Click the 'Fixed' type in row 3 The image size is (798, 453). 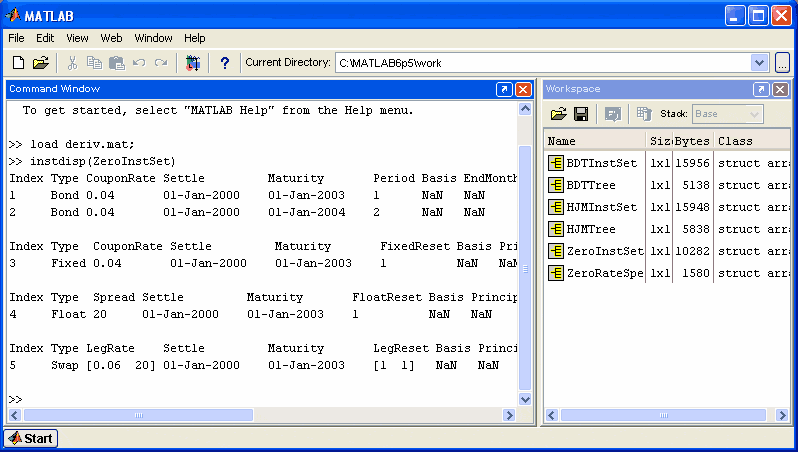[x=69, y=263]
